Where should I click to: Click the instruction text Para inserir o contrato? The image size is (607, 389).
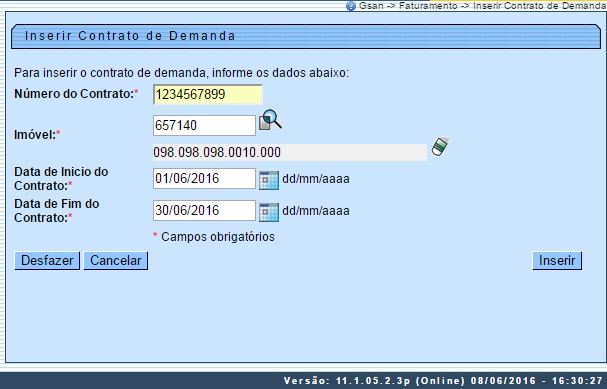tap(181, 73)
